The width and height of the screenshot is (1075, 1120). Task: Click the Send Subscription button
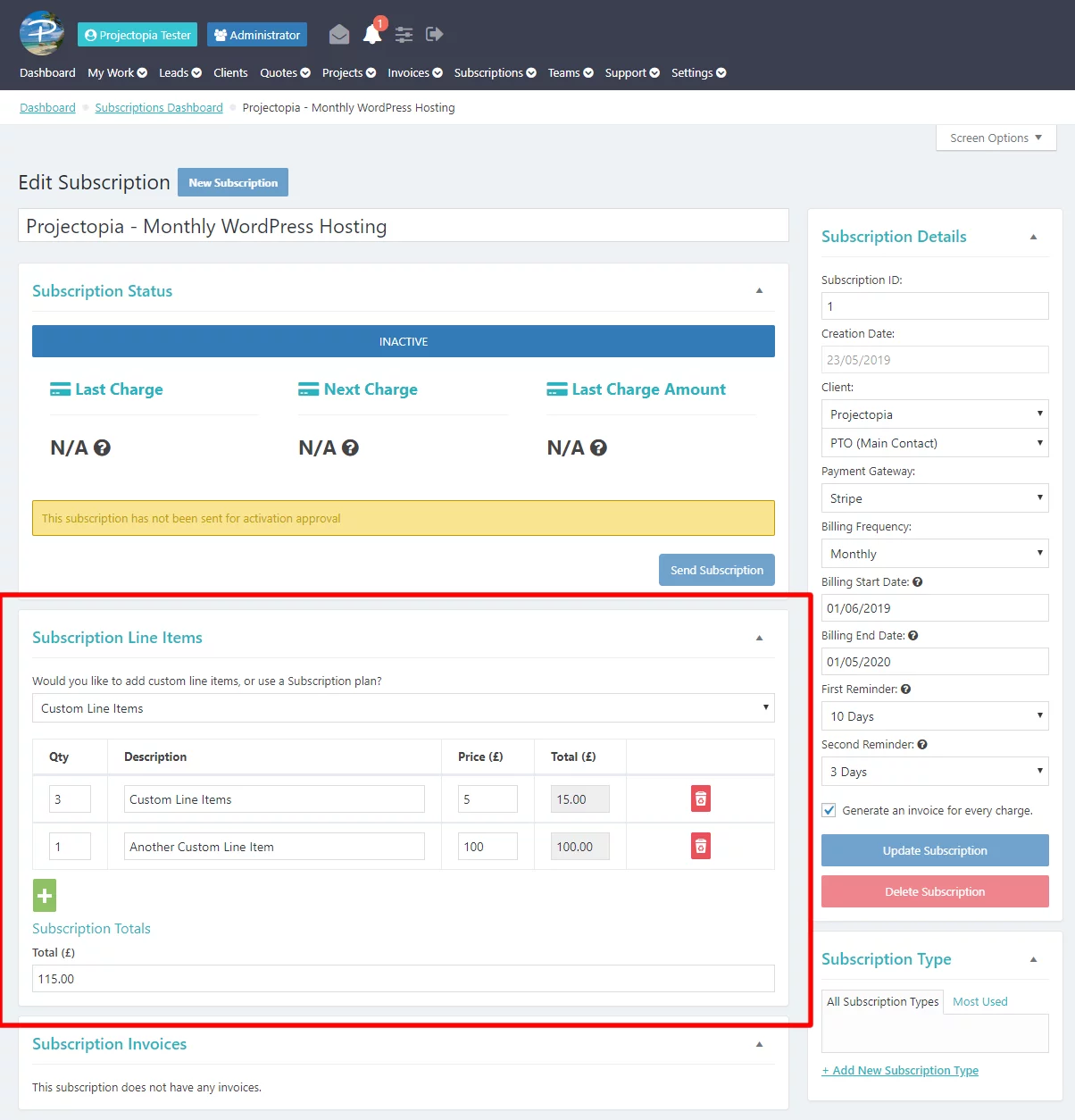tap(716, 570)
